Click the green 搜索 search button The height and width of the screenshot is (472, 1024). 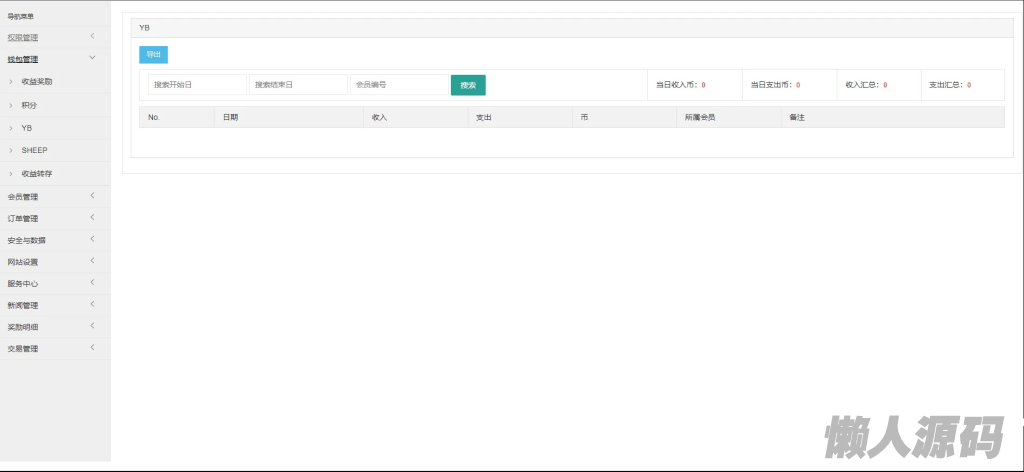coord(468,85)
